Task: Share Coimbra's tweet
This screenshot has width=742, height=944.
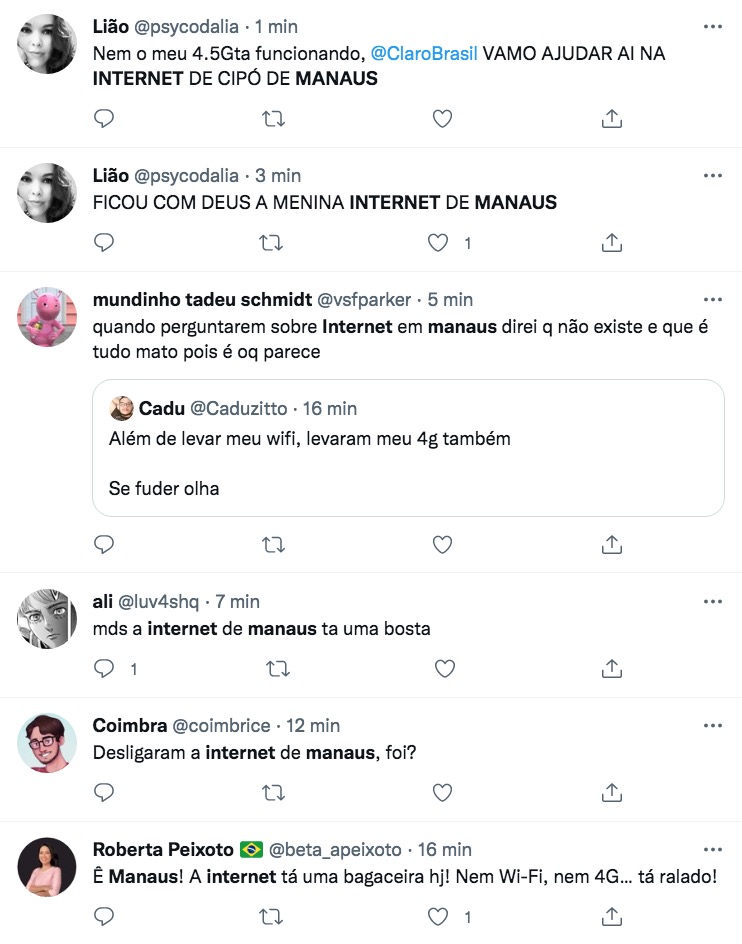Action: 611,793
